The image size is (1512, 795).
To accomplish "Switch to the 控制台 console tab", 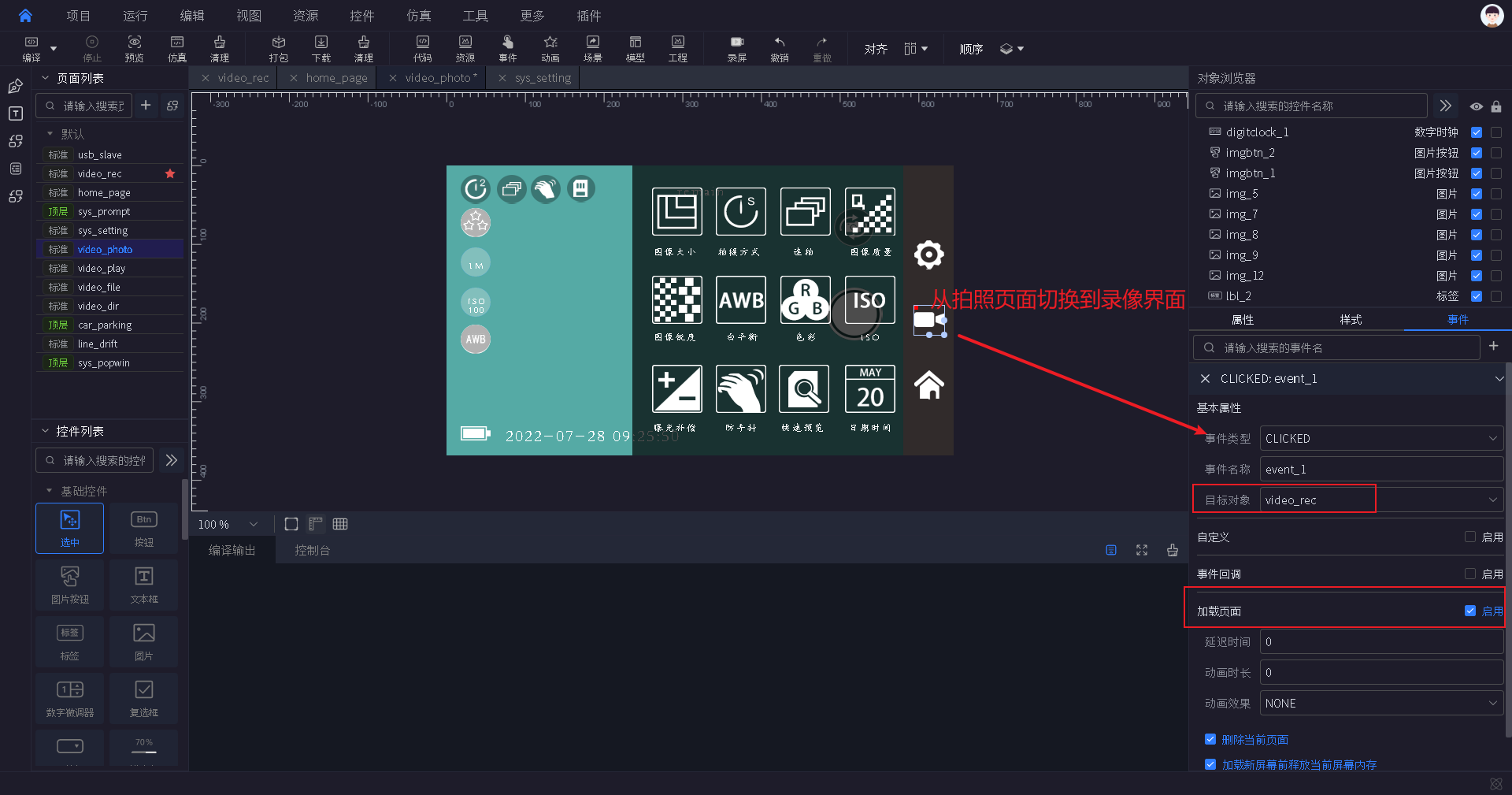I will (312, 550).
